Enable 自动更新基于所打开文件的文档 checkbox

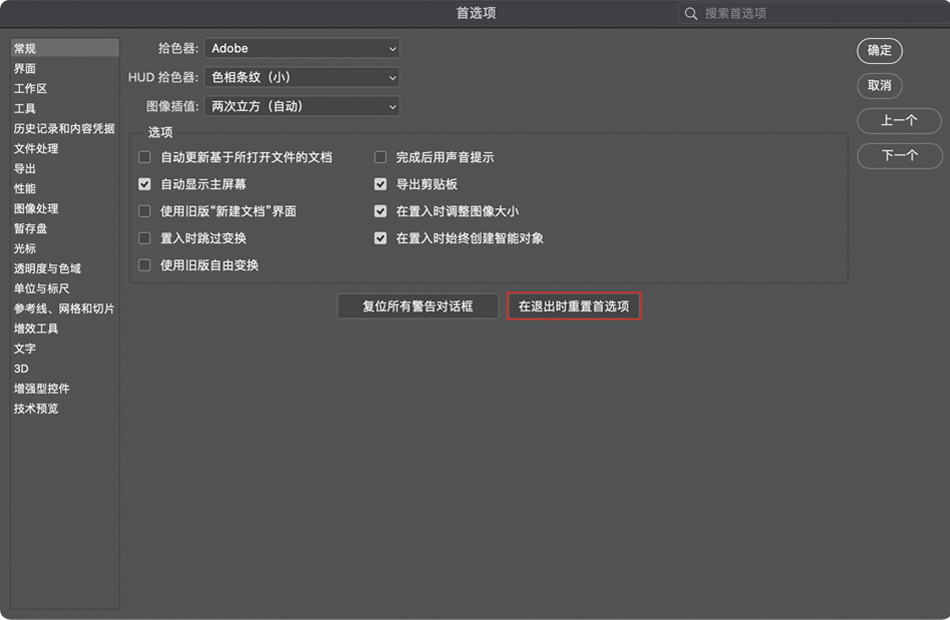coord(144,158)
